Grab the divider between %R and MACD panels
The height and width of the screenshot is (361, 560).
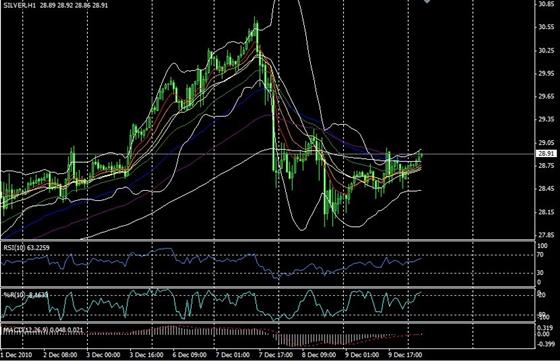coord(267,323)
